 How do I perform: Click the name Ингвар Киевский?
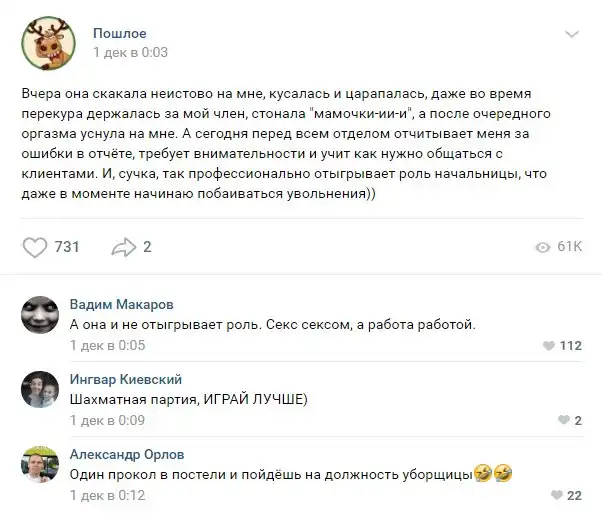click(124, 379)
